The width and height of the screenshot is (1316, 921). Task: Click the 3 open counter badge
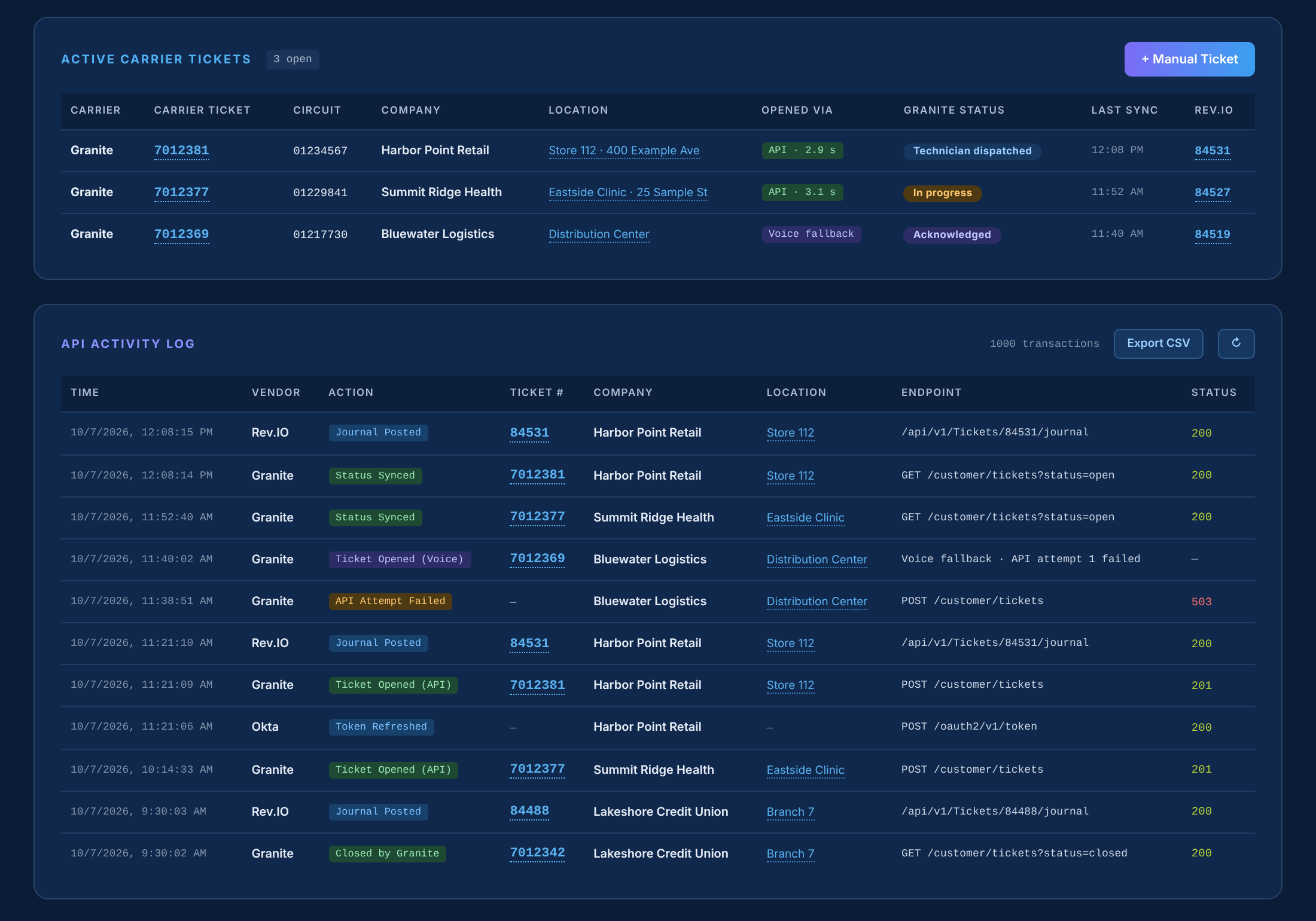click(293, 59)
